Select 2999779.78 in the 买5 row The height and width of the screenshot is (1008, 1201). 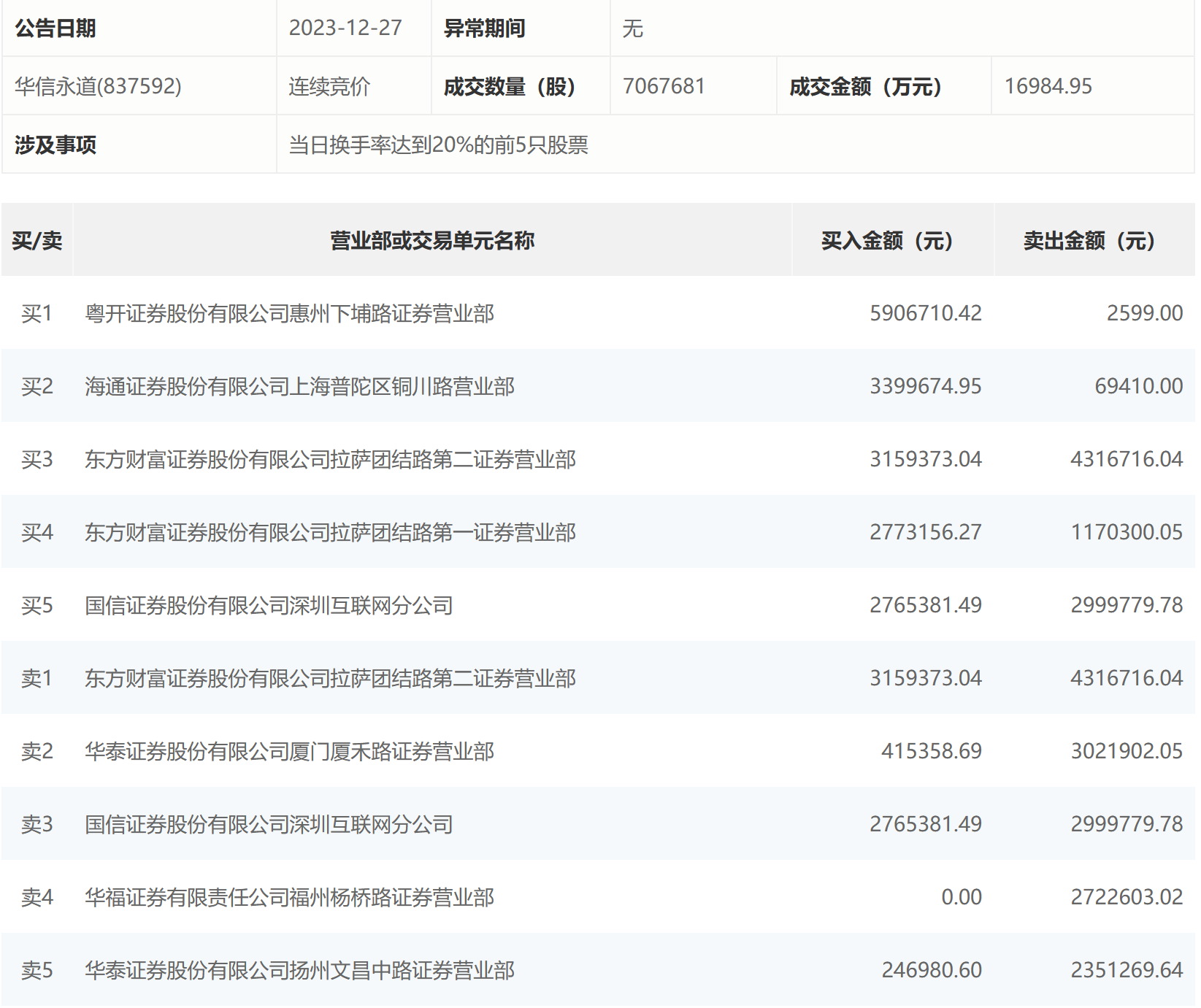[1127, 605]
